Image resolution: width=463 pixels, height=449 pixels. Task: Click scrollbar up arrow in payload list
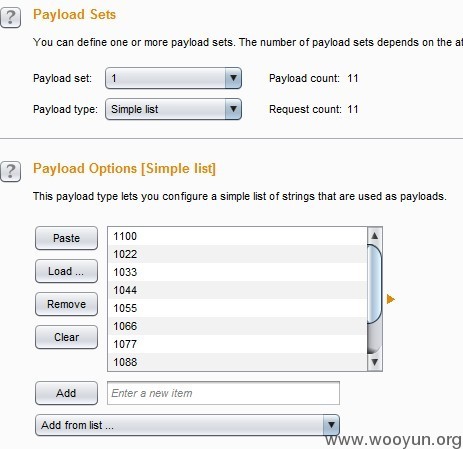pyautogui.click(x=375, y=236)
